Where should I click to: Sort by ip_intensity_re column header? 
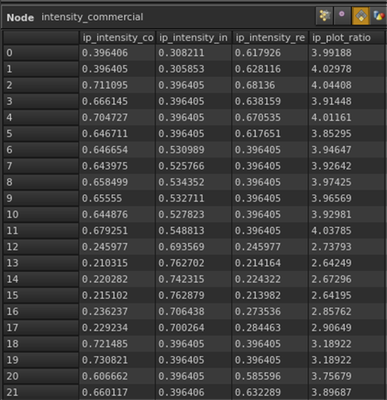(x=270, y=38)
